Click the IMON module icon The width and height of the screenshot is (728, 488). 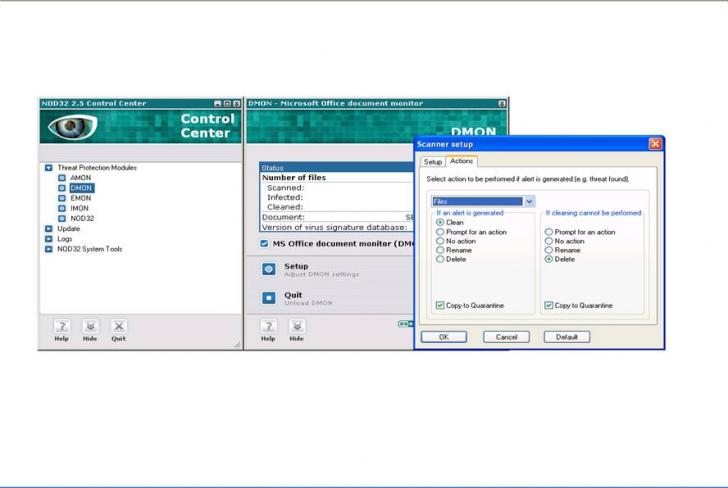coord(62,208)
